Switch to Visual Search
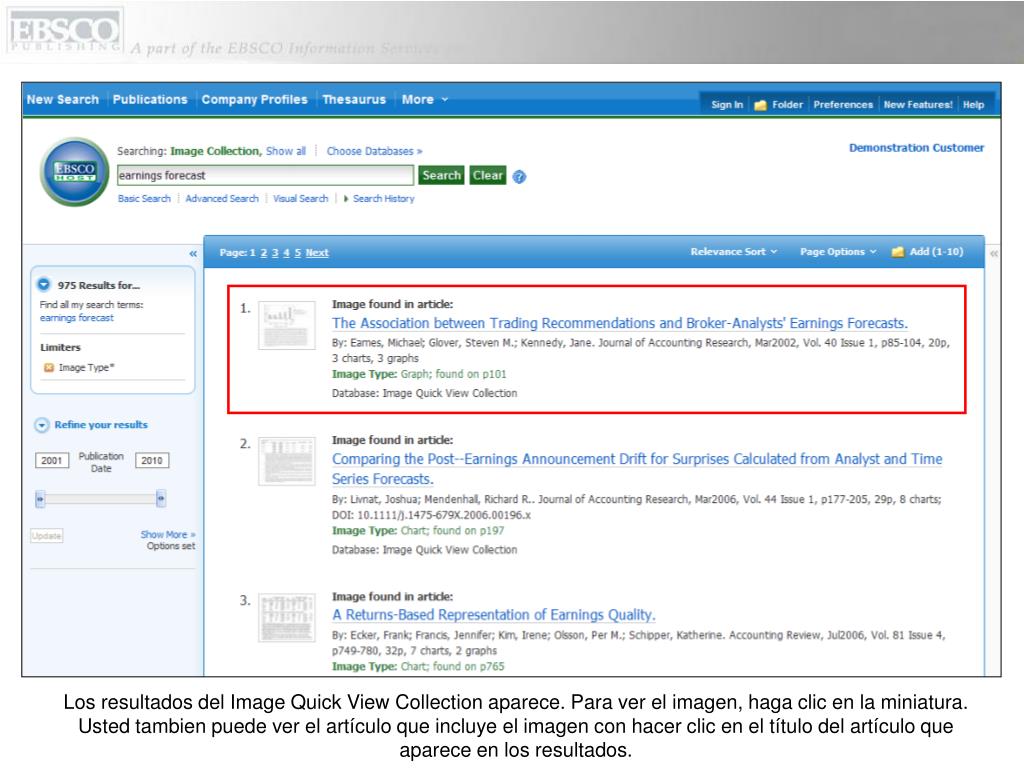 (x=300, y=199)
